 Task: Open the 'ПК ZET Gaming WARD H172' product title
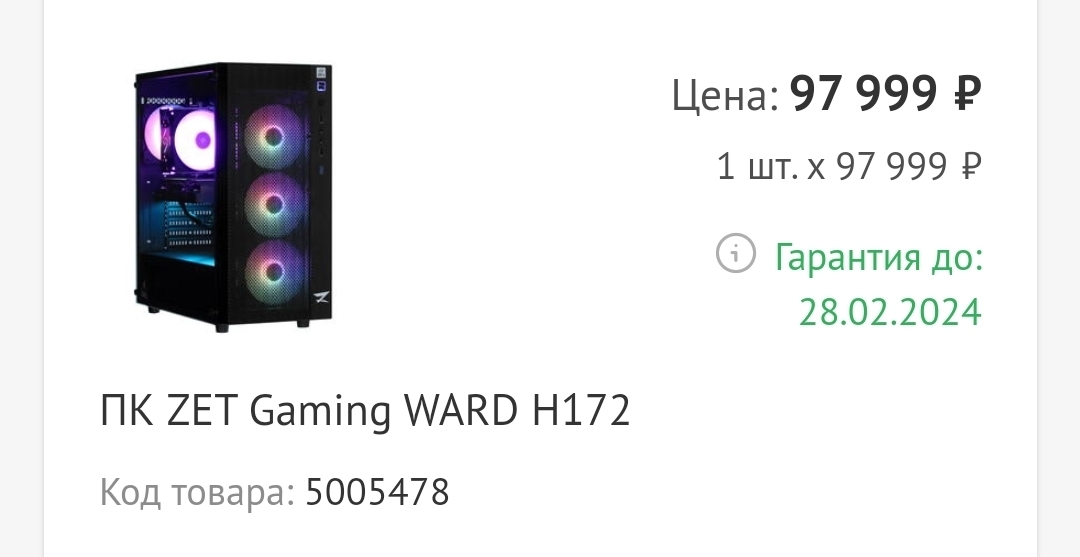(x=365, y=410)
